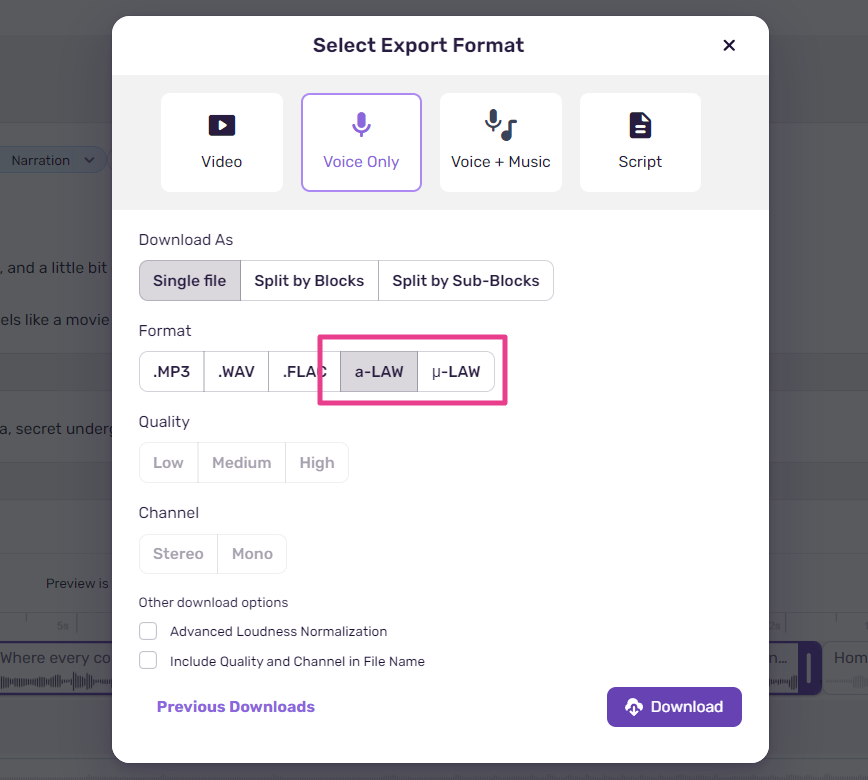
Task: Select Split by Sub-Blocks option
Action: (466, 281)
